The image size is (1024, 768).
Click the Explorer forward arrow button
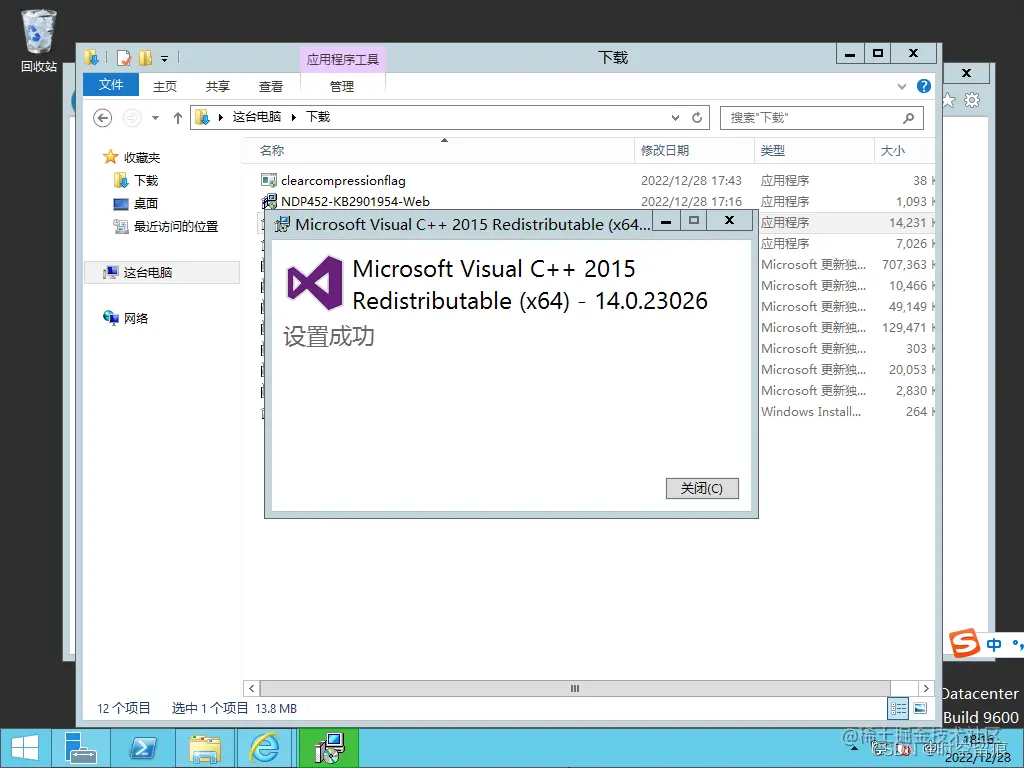(x=132, y=118)
